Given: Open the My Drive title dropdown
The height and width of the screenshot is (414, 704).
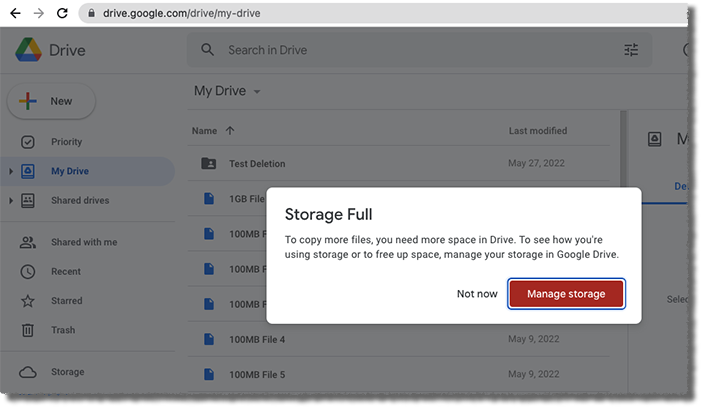Looking at the screenshot, I should (x=257, y=92).
